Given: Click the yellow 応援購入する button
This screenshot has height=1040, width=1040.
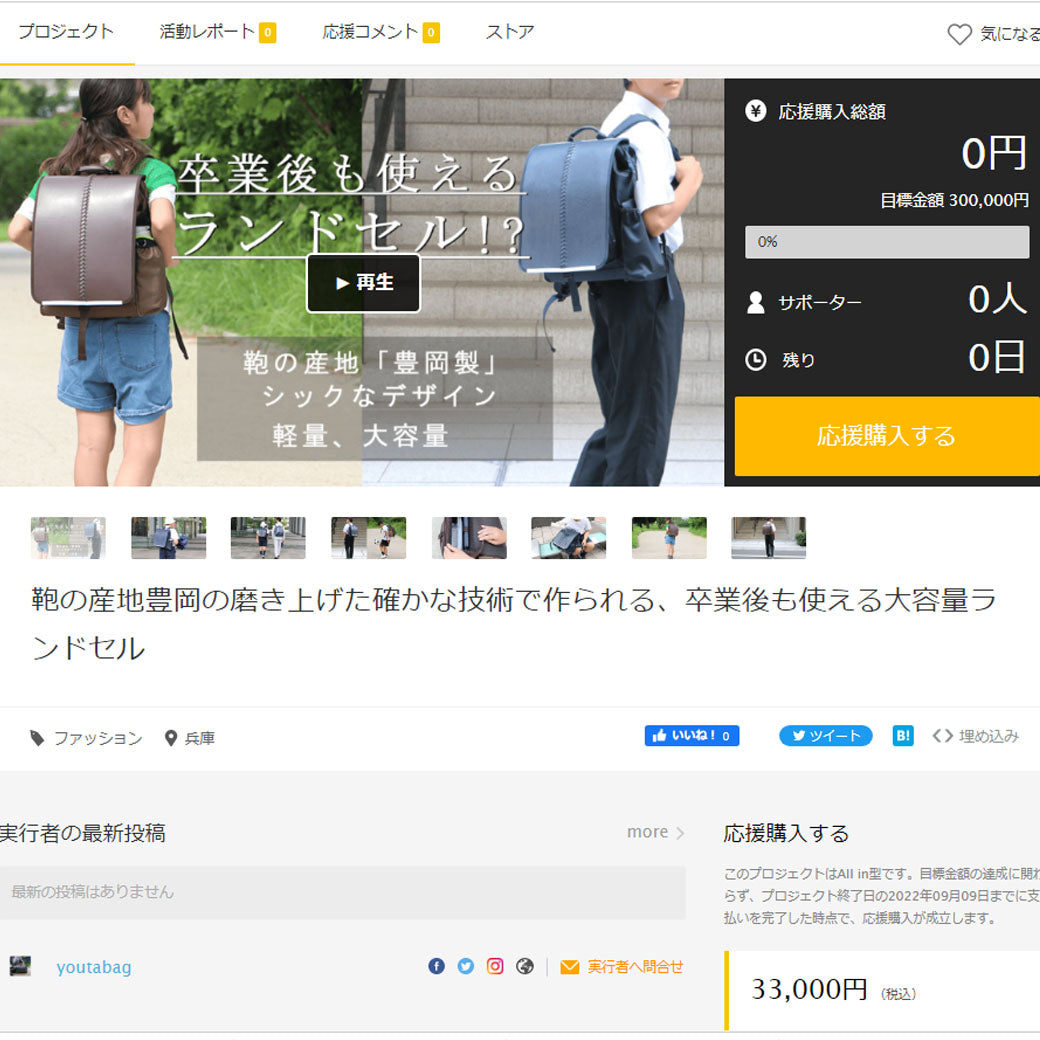Looking at the screenshot, I should click(x=886, y=436).
